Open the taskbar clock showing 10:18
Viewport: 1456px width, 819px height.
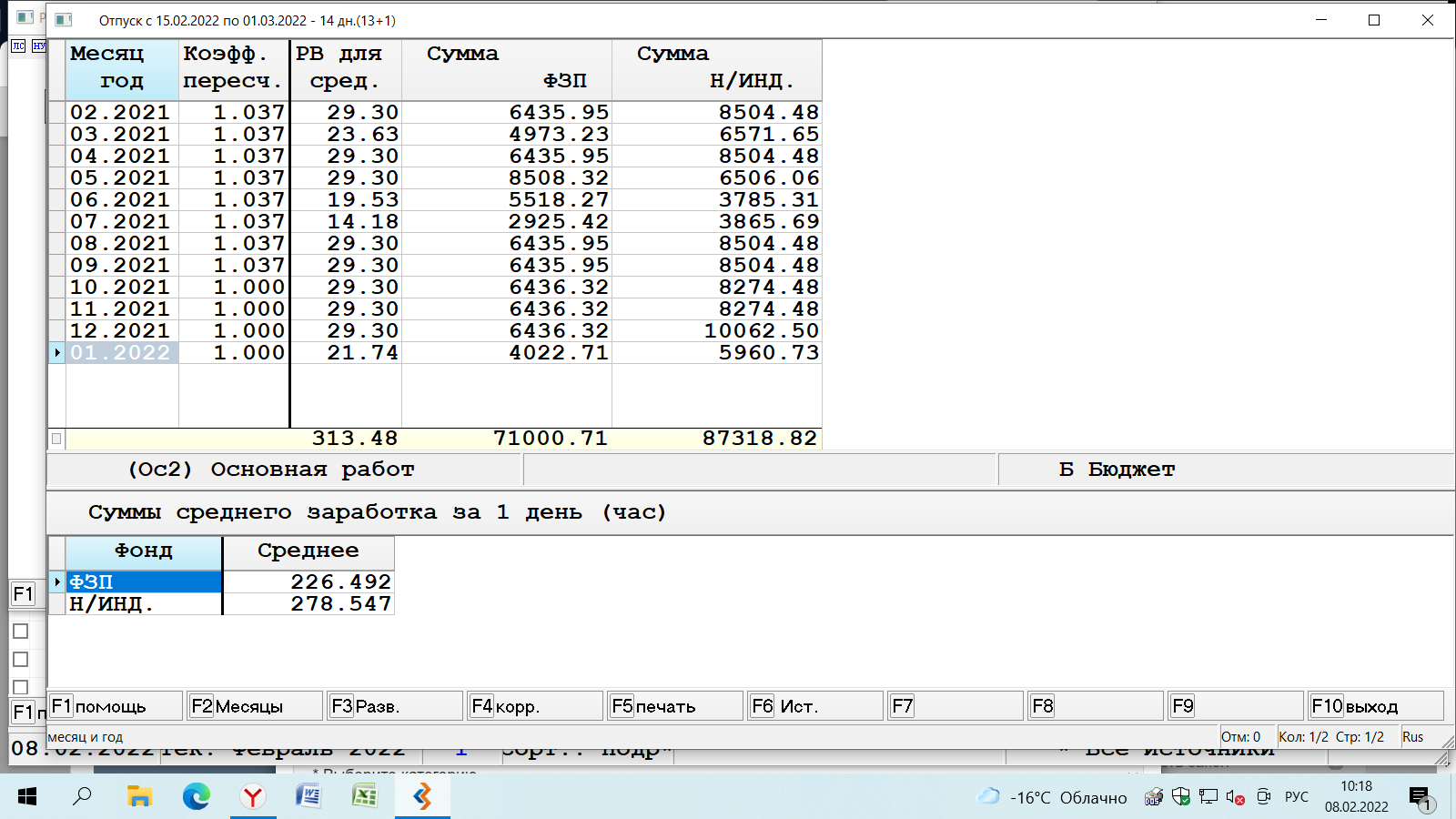pyautogui.click(x=1356, y=796)
